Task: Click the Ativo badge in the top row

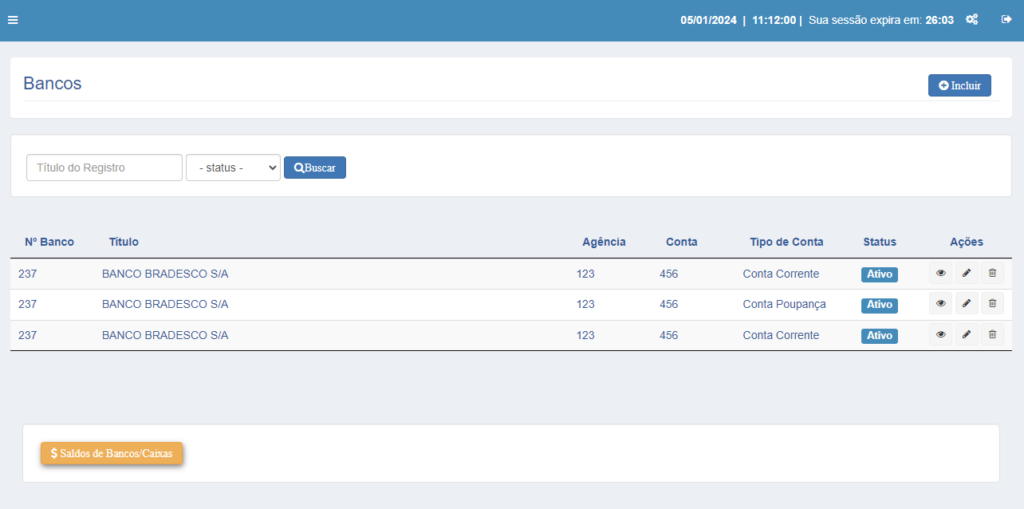Action: (x=879, y=274)
